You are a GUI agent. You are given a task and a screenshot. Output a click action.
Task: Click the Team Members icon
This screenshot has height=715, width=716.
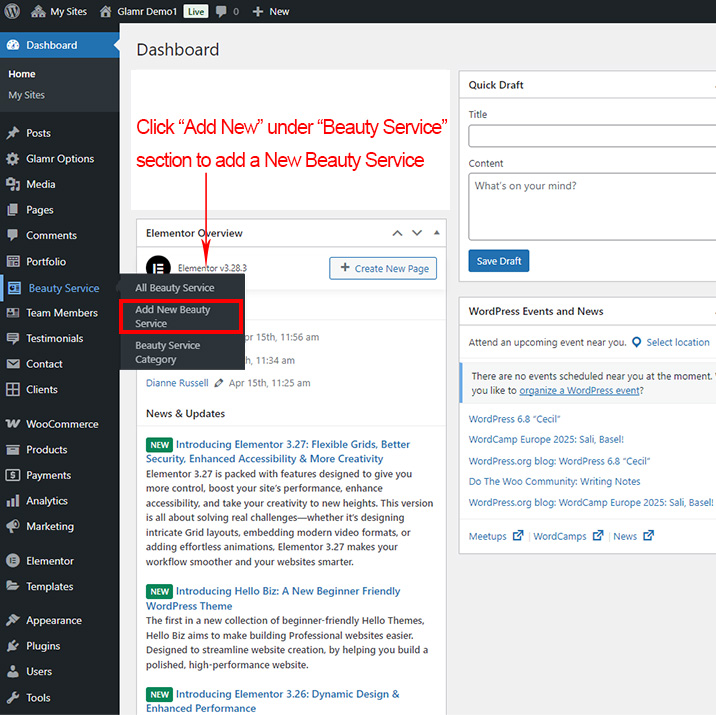[x=13, y=313]
